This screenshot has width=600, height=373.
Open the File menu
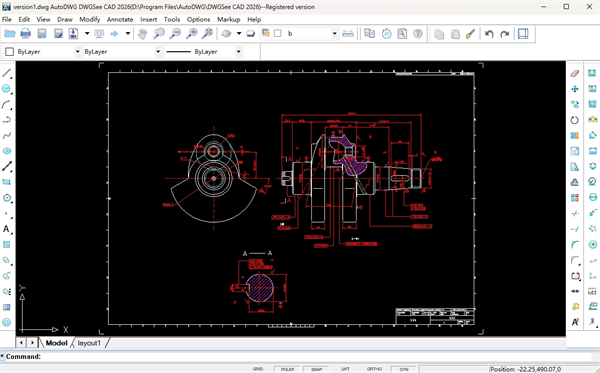(7, 19)
